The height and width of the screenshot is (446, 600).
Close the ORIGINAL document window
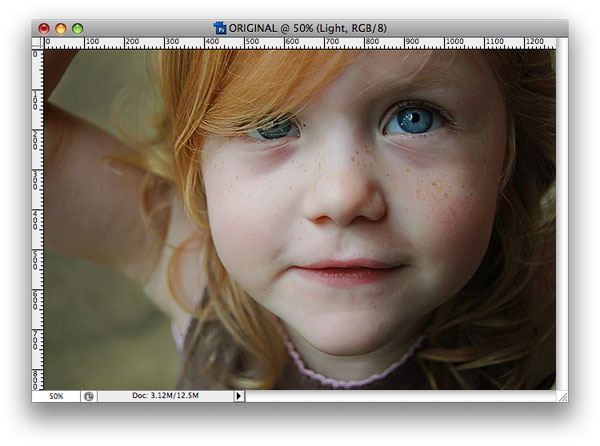pyautogui.click(x=44, y=28)
